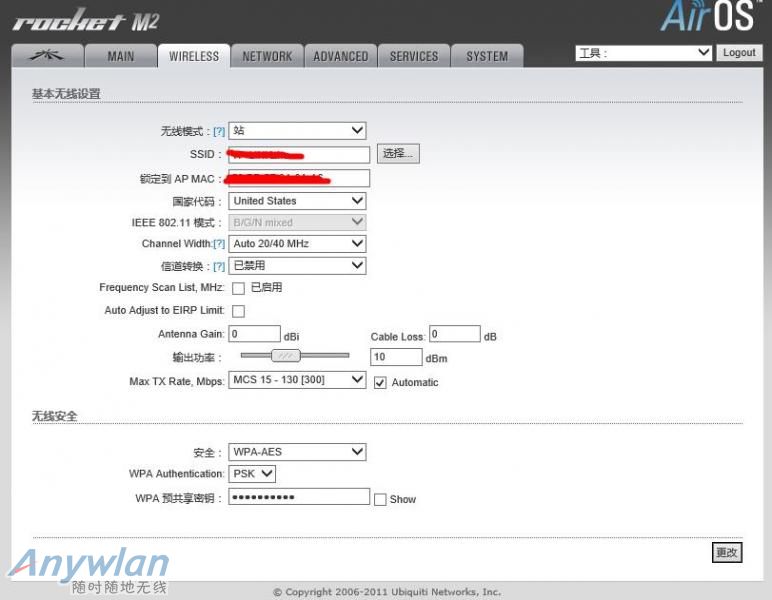772x600 pixels.
Task: Open the MAIN tab
Action: point(120,56)
